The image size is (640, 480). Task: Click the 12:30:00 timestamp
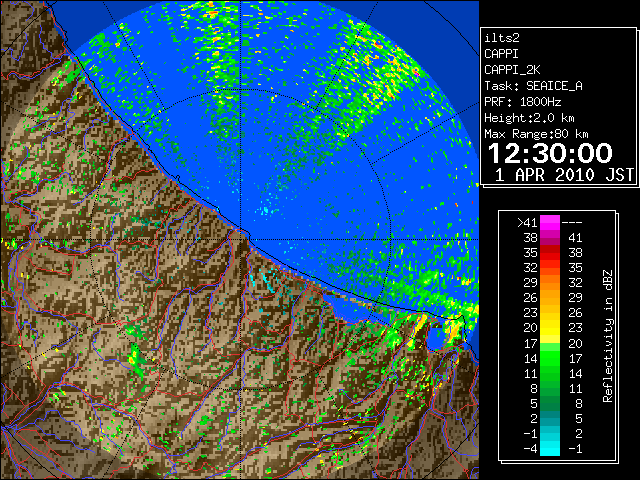click(x=550, y=153)
